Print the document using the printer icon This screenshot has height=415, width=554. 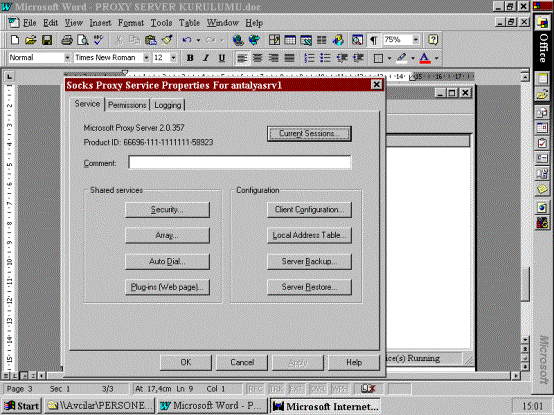tap(66, 40)
